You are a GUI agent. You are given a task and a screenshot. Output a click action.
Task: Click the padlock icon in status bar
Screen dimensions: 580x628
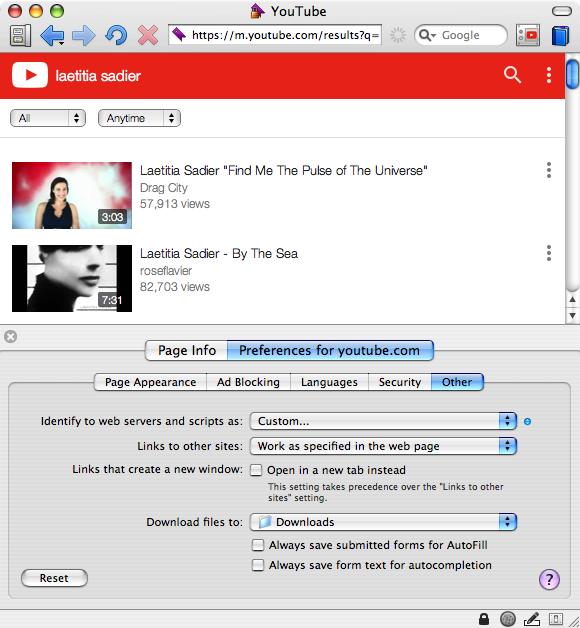pos(484,619)
